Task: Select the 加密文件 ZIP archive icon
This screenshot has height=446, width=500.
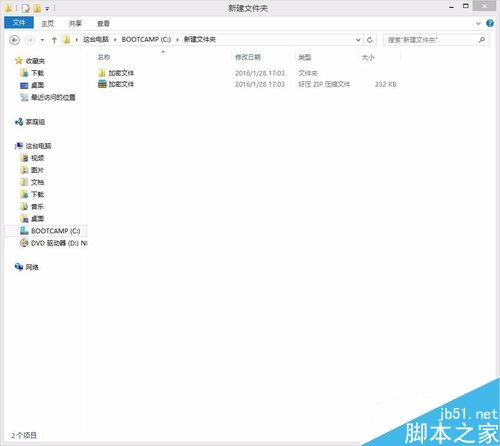Action: pos(102,84)
